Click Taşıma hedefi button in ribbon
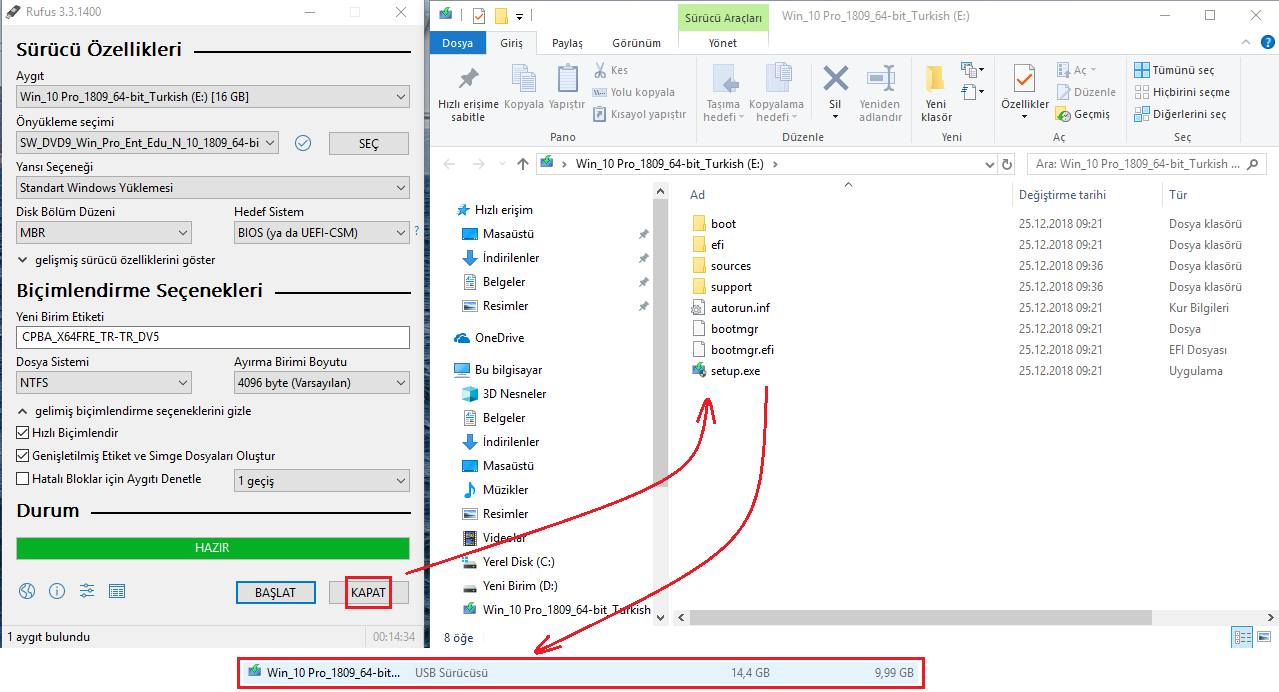Screen dimensions: 1279x692 pyautogui.click(x=723, y=93)
